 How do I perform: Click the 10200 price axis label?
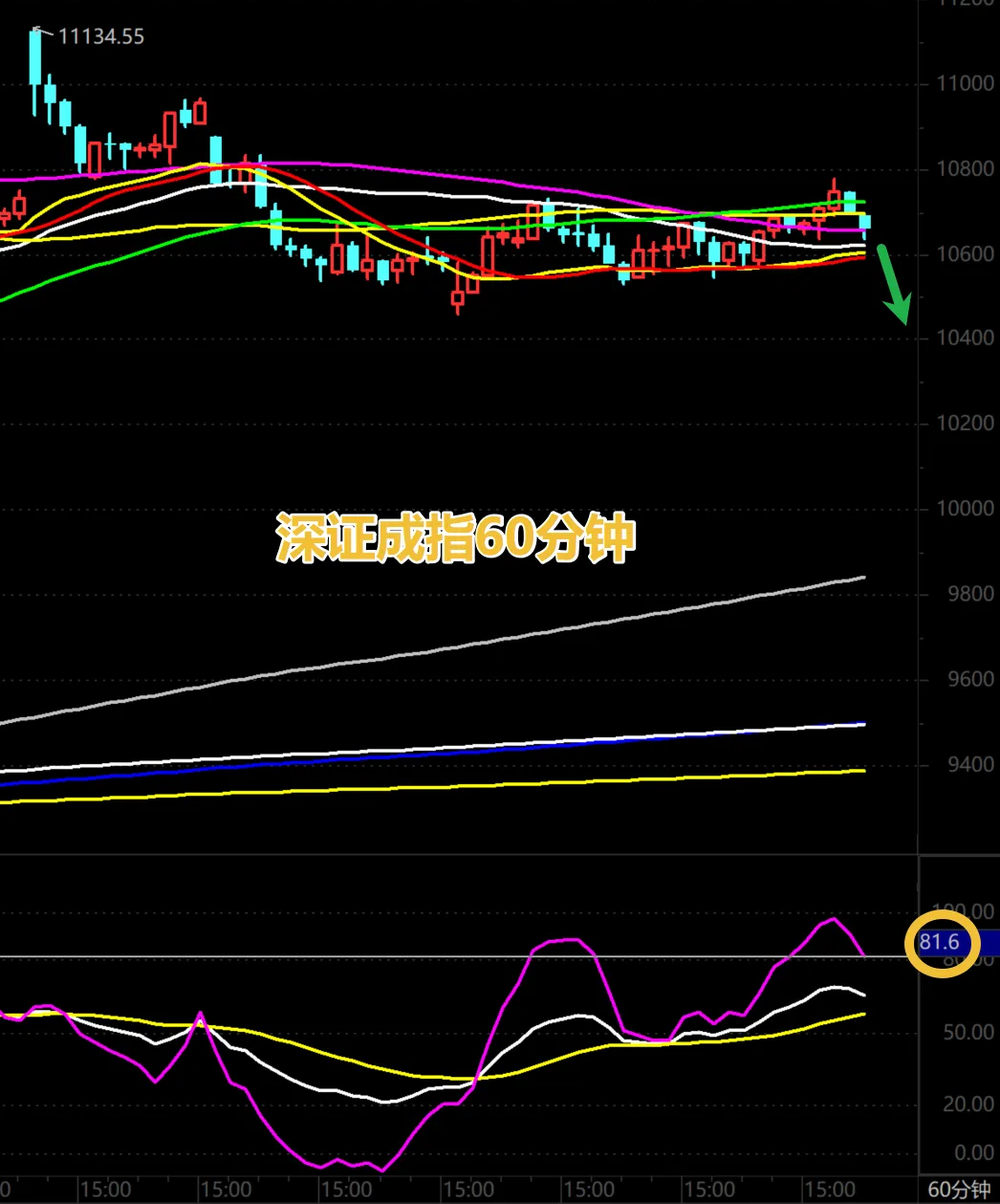(x=965, y=424)
